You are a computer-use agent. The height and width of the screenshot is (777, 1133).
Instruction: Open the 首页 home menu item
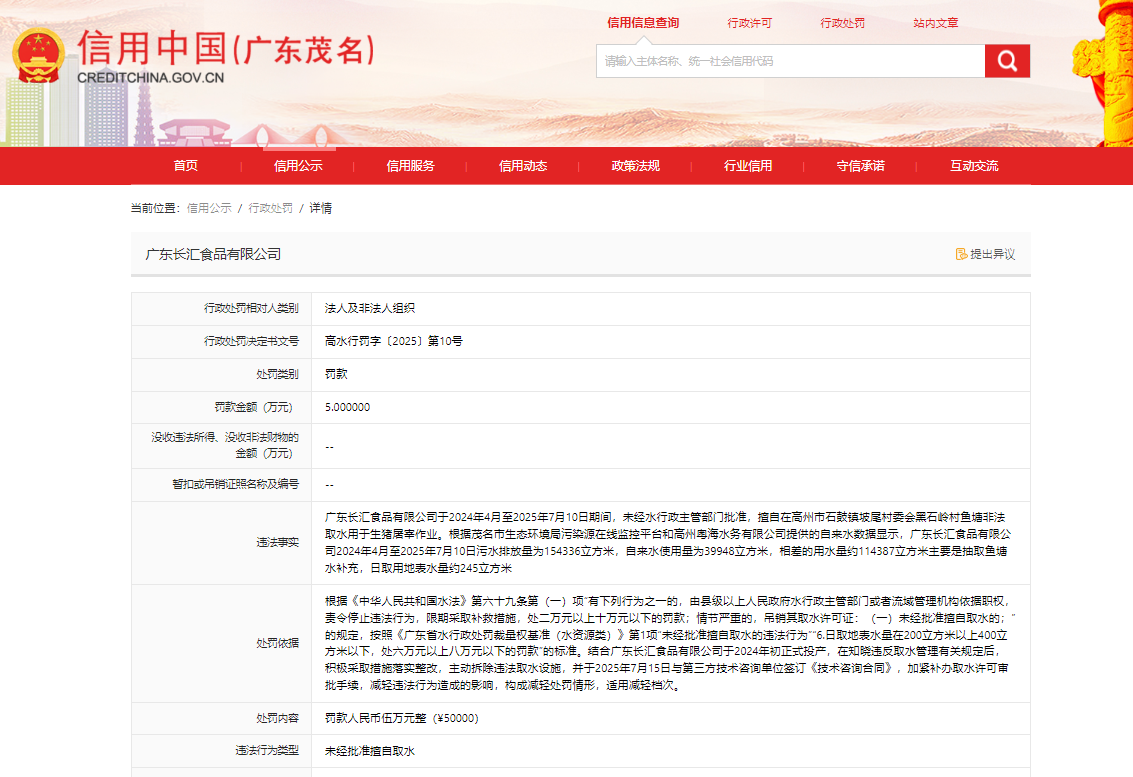tap(185, 166)
